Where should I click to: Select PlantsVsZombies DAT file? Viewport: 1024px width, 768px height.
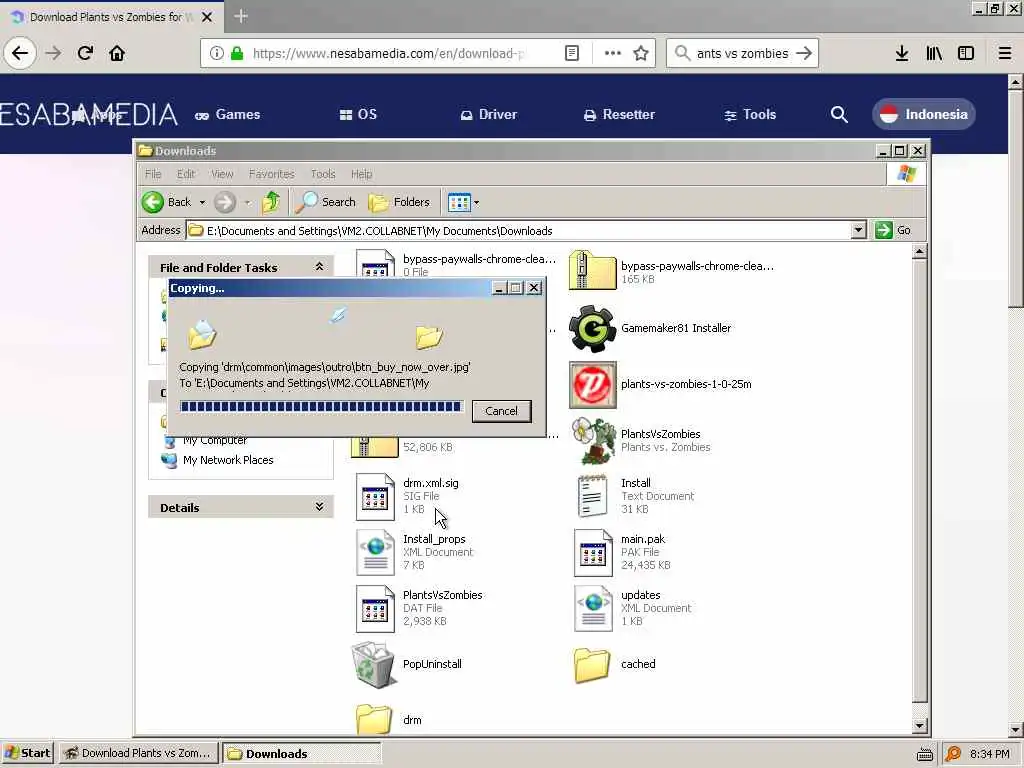[375, 609]
